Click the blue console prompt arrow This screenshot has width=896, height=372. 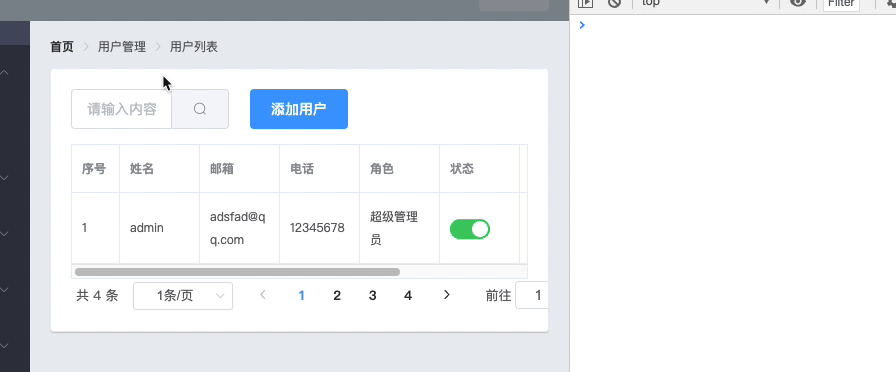[582, 25]
